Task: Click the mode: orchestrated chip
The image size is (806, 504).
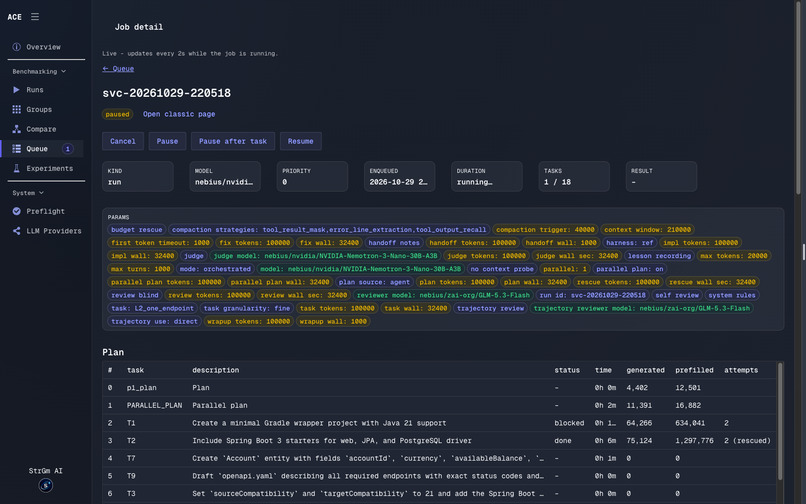Action: pos(215,269)
